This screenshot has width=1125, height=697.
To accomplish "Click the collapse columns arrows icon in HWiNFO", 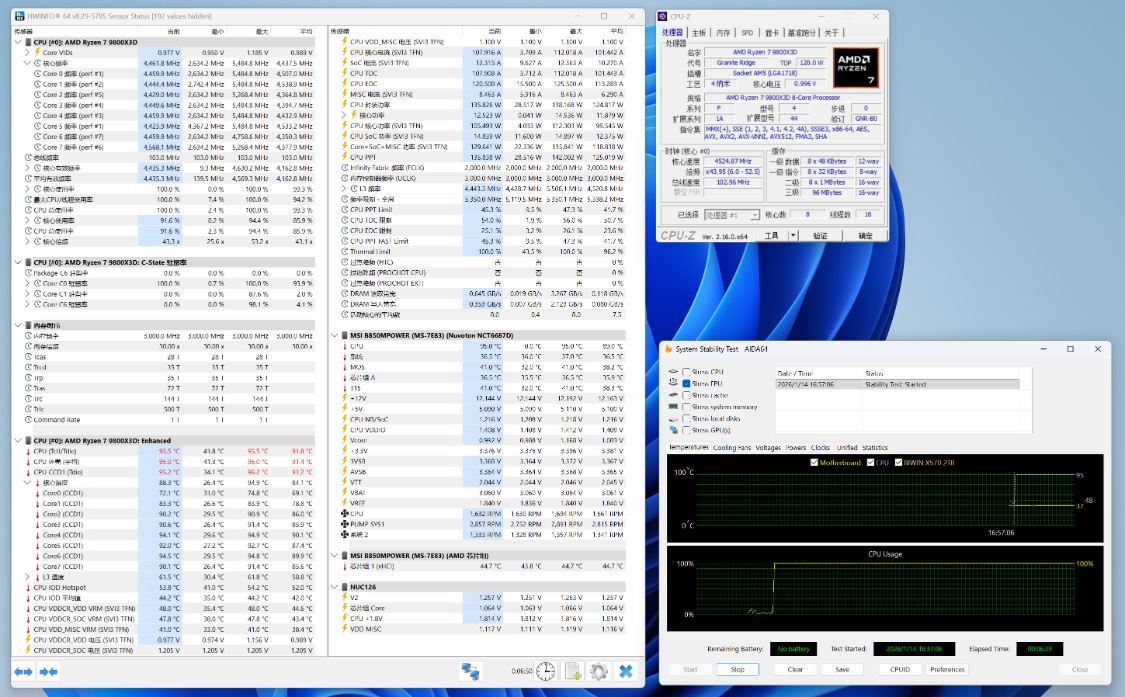I will pyautogui.click(x=47, y=671).
